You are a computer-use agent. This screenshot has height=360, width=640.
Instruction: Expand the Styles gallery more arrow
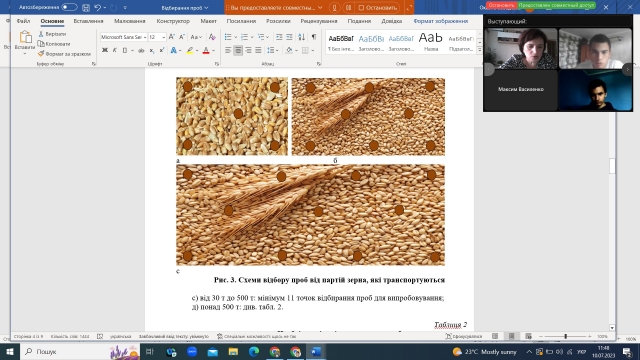pyautogui.click(x=479, y=50)
